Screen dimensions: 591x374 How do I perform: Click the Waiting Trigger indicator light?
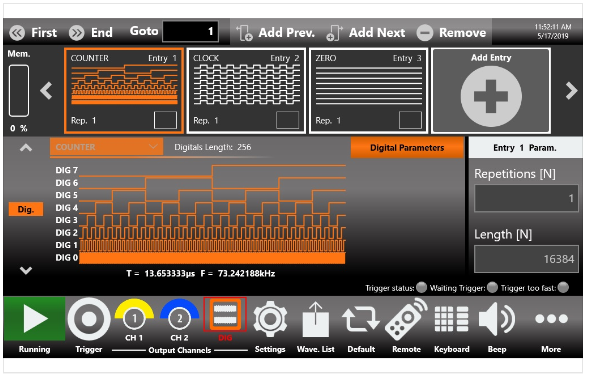point(492,288)
